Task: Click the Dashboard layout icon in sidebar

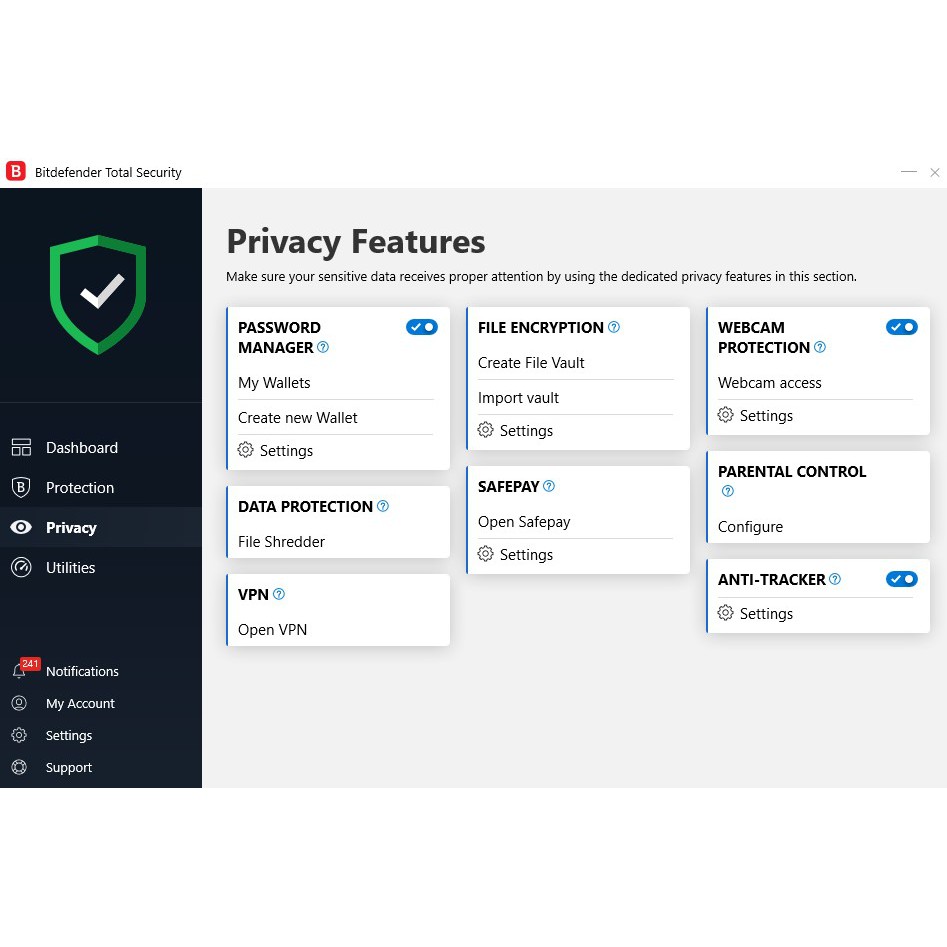Action: coord(21,448)
